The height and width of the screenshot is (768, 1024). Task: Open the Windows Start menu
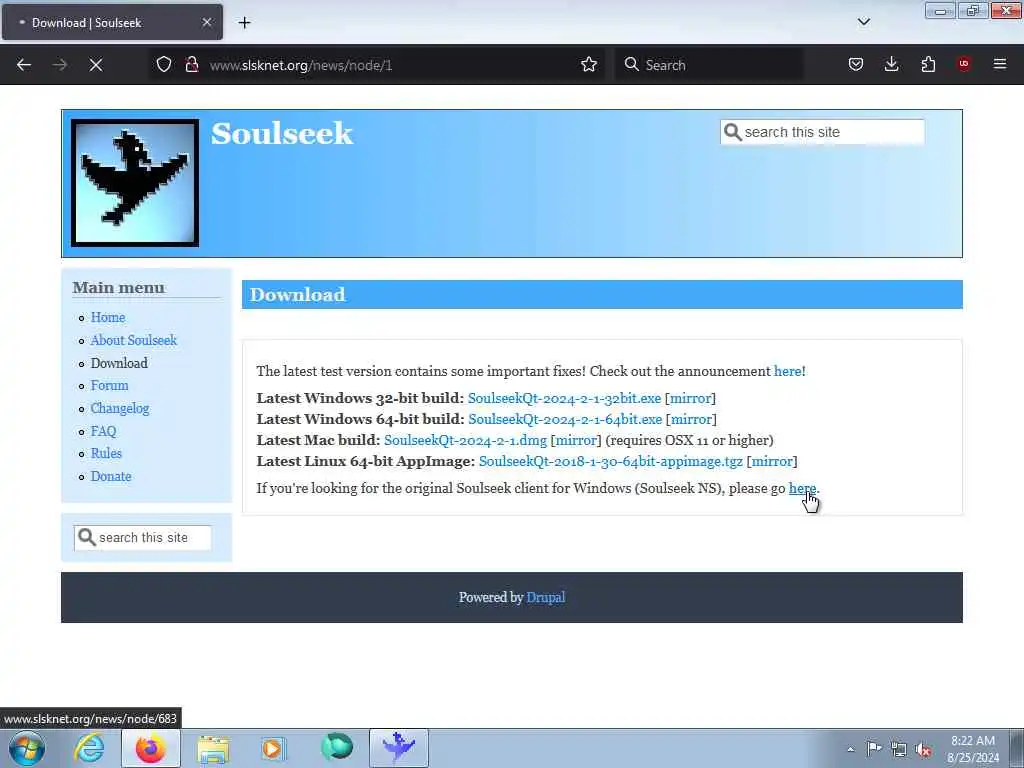[27, 748]
